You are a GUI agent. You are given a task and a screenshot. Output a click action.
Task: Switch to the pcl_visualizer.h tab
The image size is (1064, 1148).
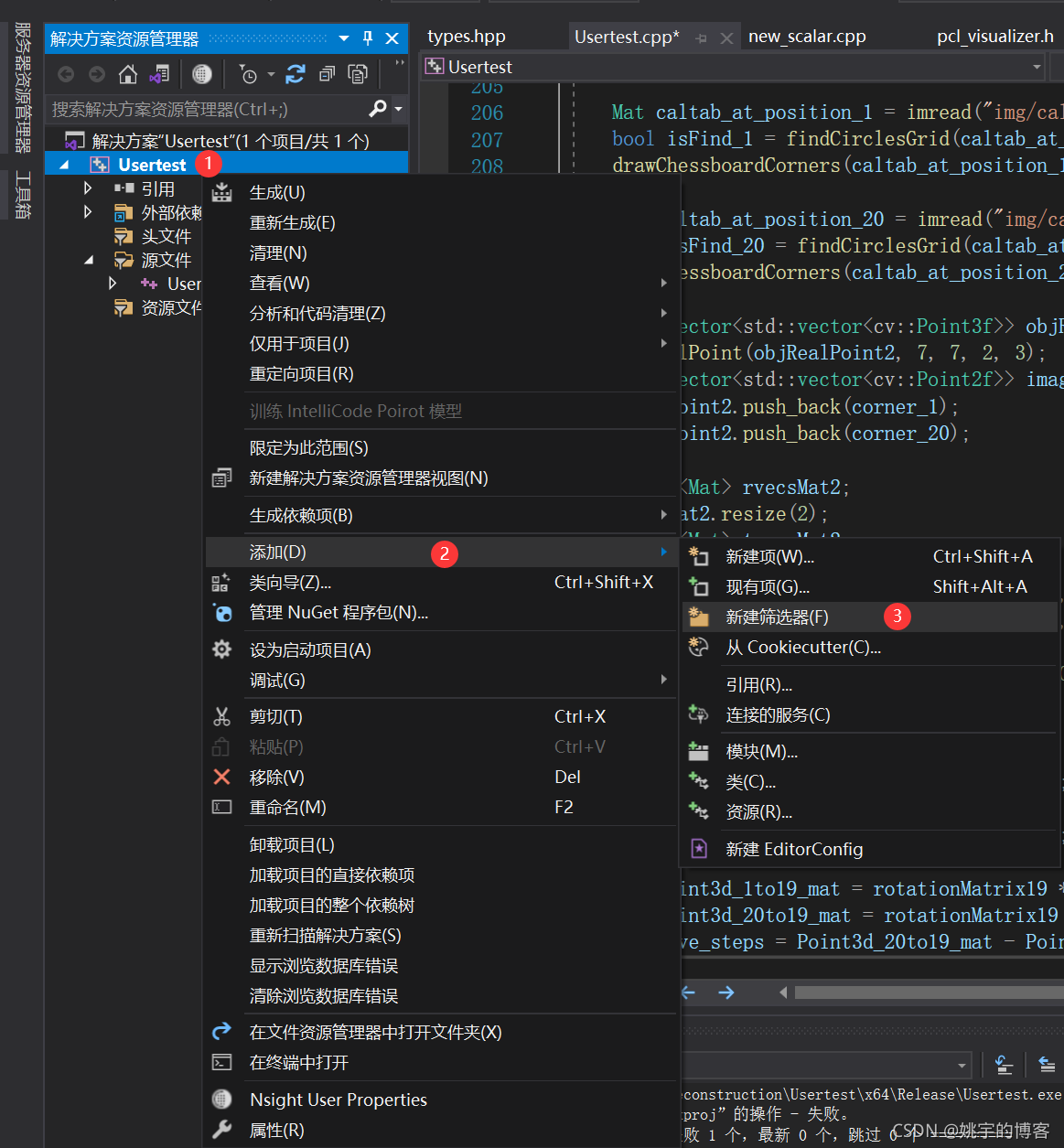coord(995,37)
